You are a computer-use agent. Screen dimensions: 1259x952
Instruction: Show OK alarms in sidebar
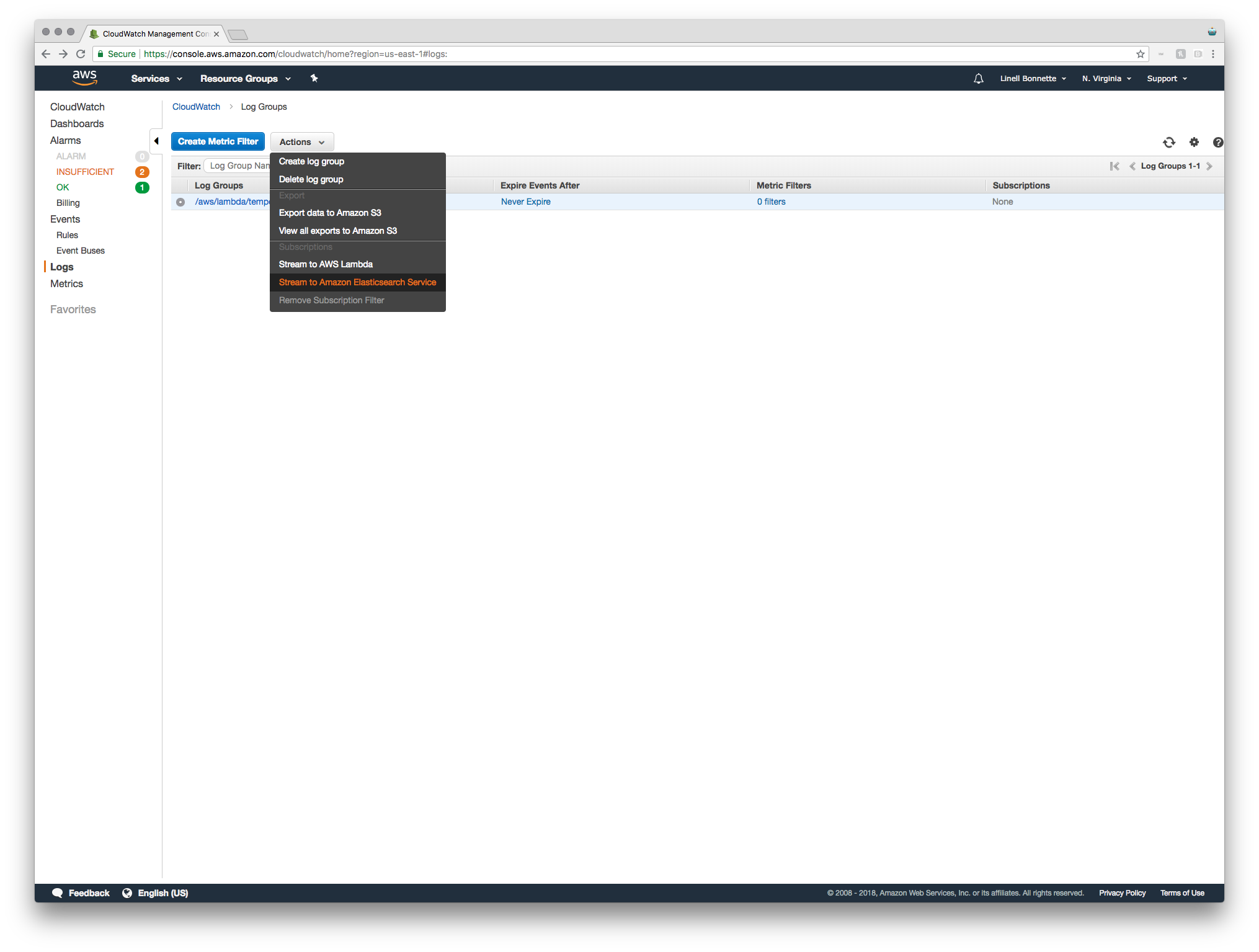point(63,187)
